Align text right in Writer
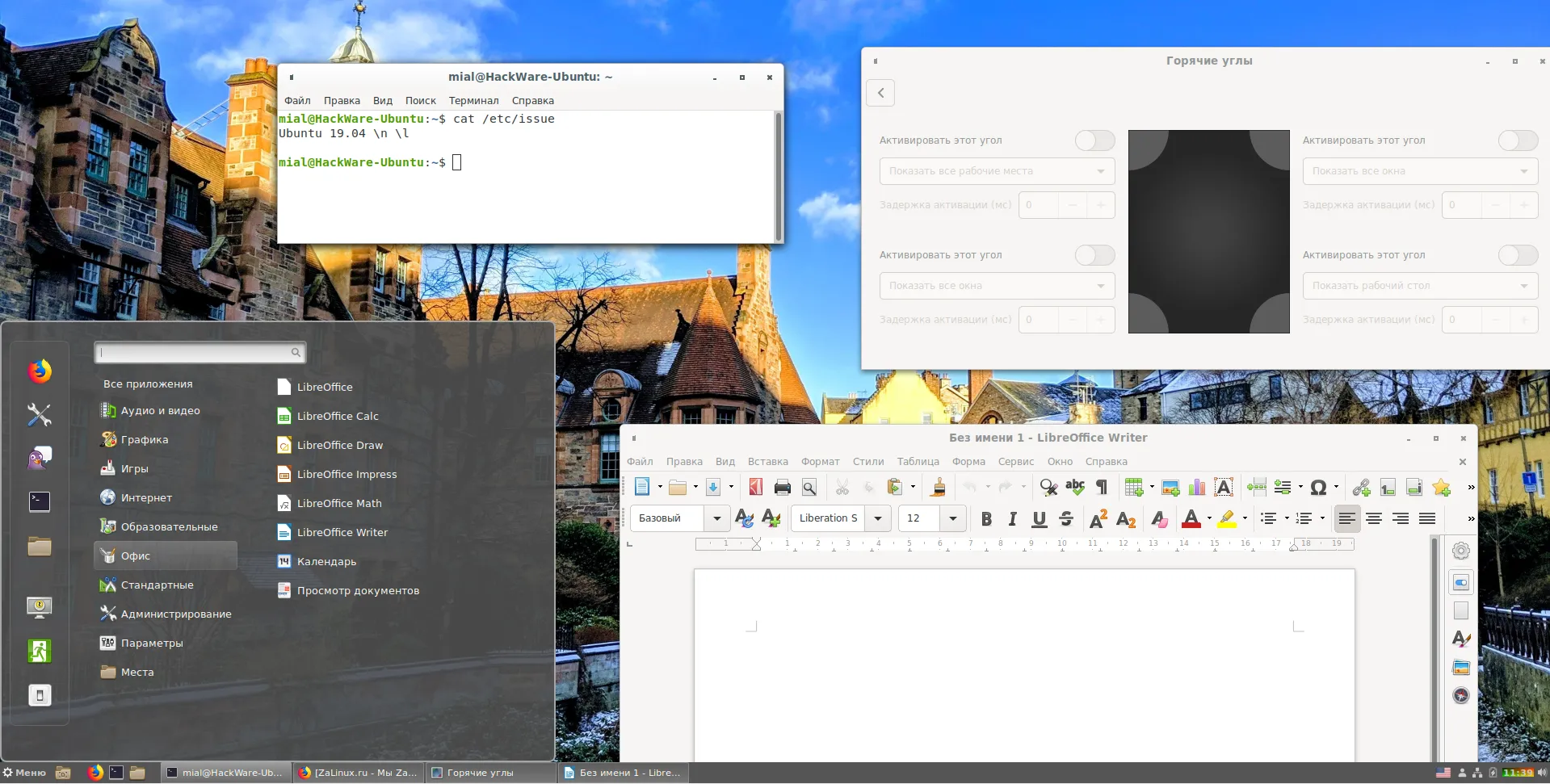 1401,519
